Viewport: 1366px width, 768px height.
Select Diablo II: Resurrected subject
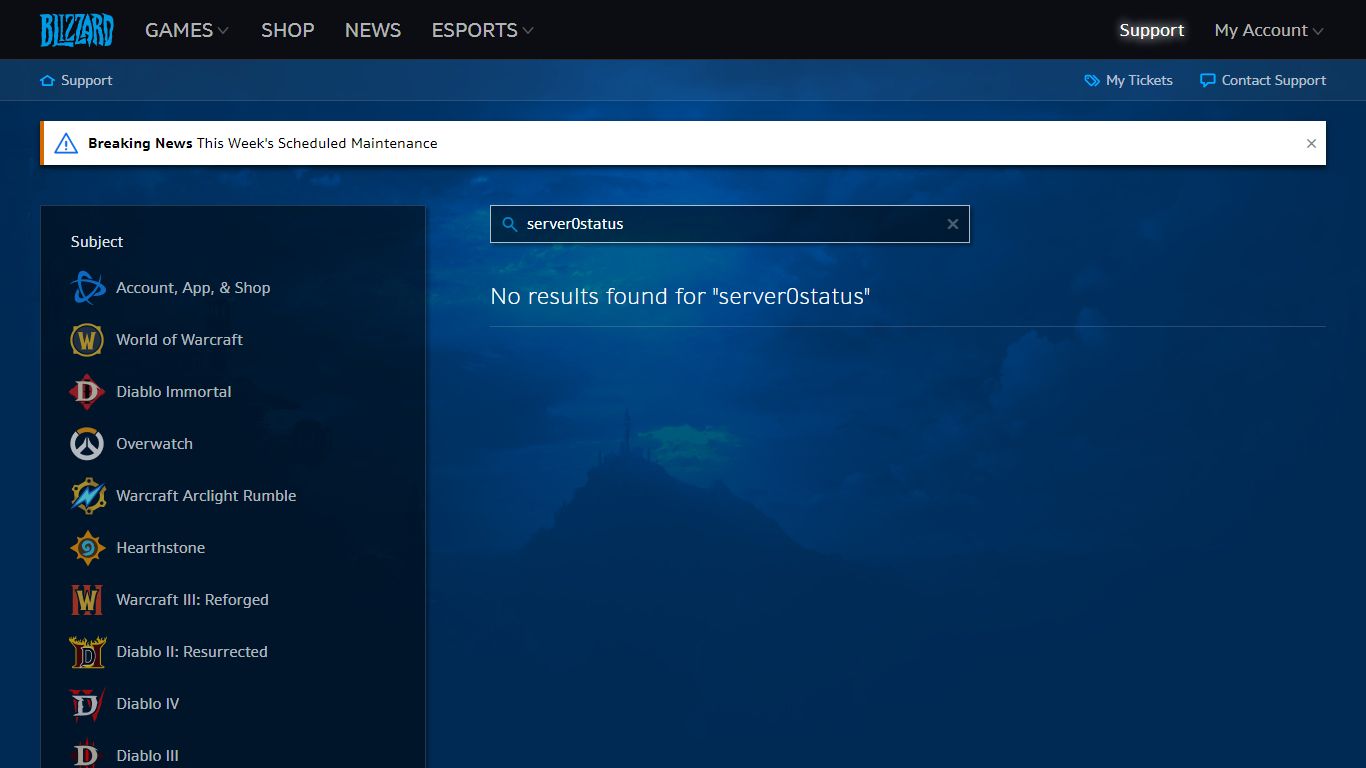pyautogui.click(x=191, y=652)
